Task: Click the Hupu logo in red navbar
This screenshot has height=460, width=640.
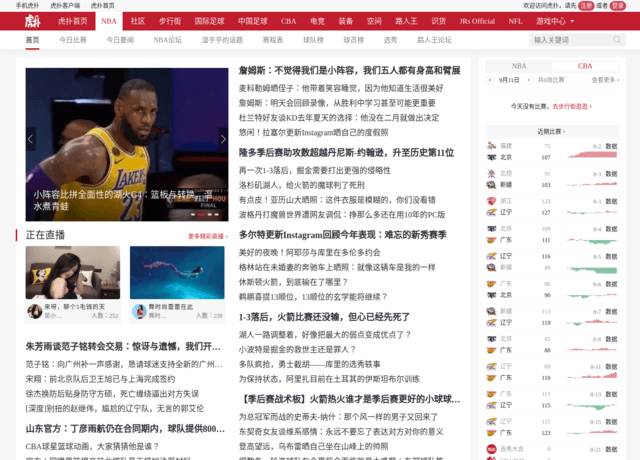Action: pyautogui.click(x=32, y=21)
